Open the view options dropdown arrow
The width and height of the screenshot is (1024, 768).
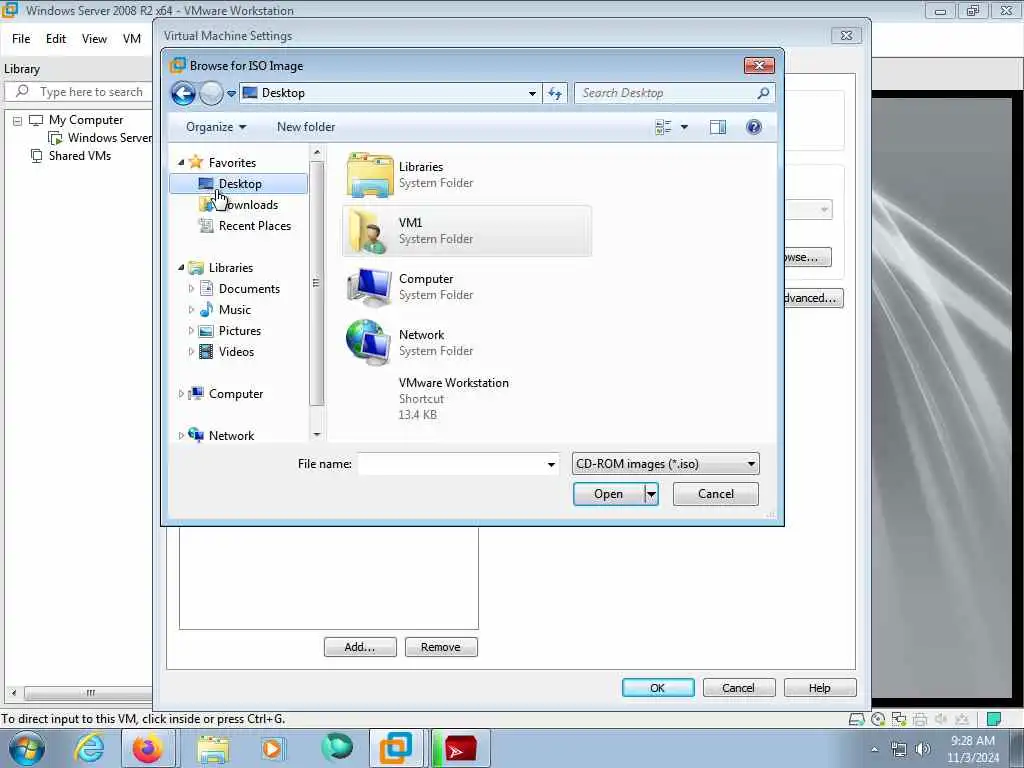pyautogui.click(x=684, y=127)
